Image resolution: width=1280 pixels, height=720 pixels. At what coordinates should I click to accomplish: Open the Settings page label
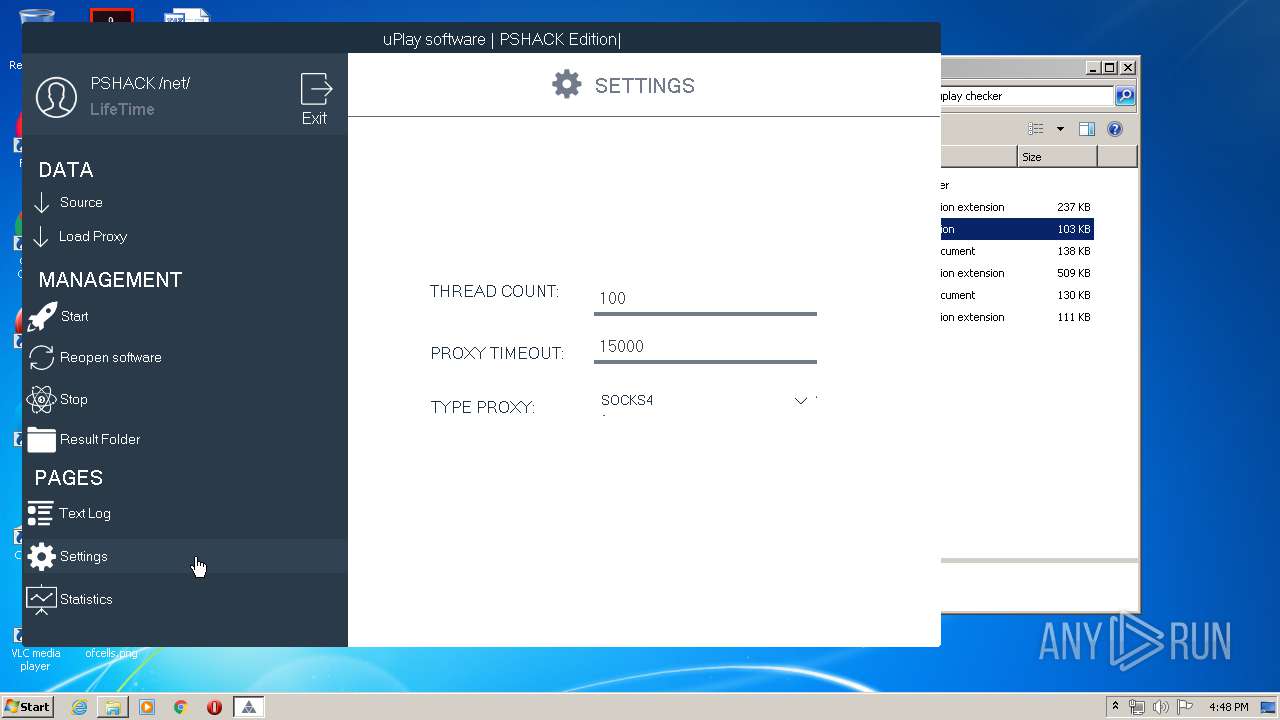pos(84,556)
